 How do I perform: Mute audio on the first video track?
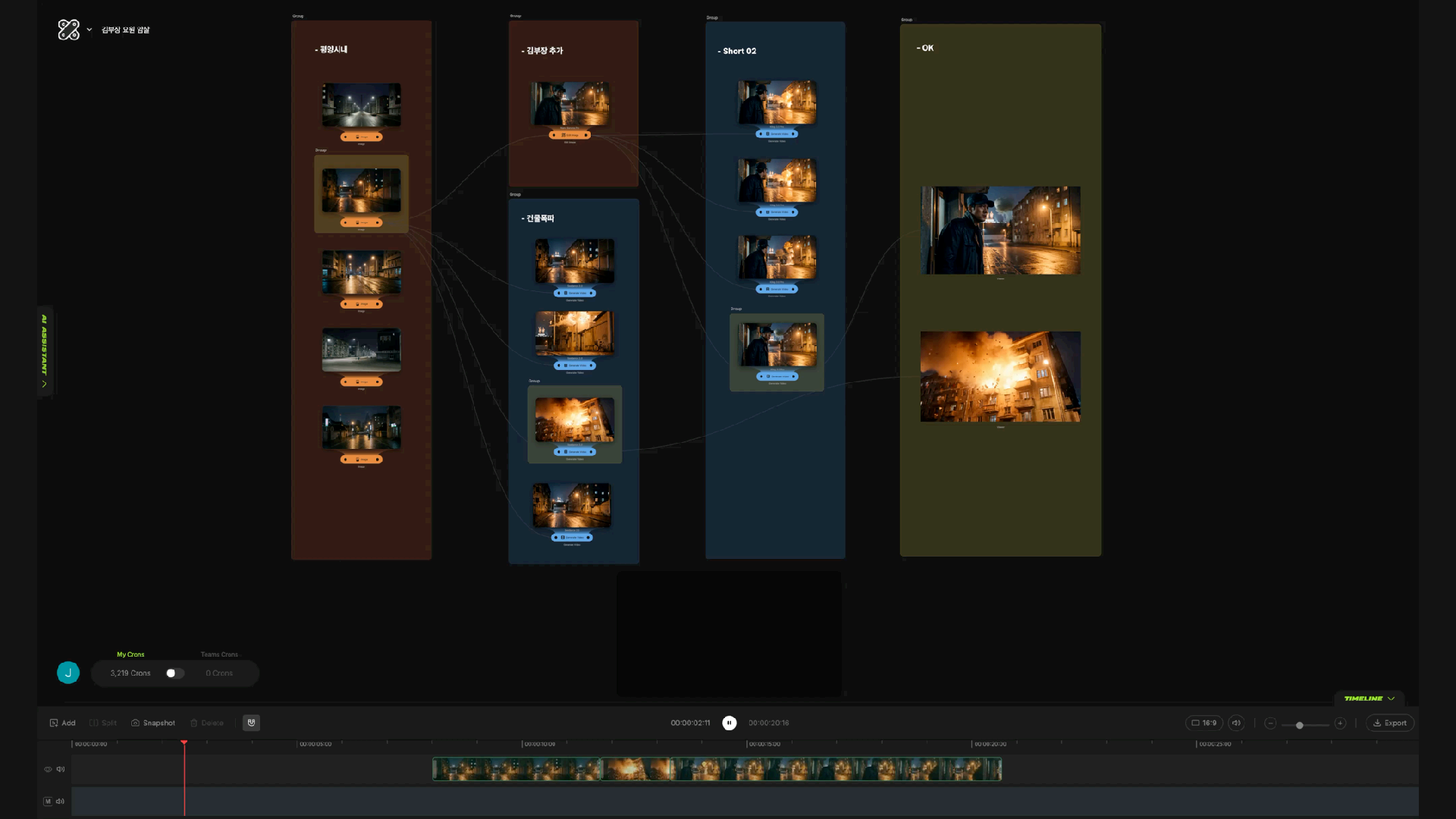61,769
